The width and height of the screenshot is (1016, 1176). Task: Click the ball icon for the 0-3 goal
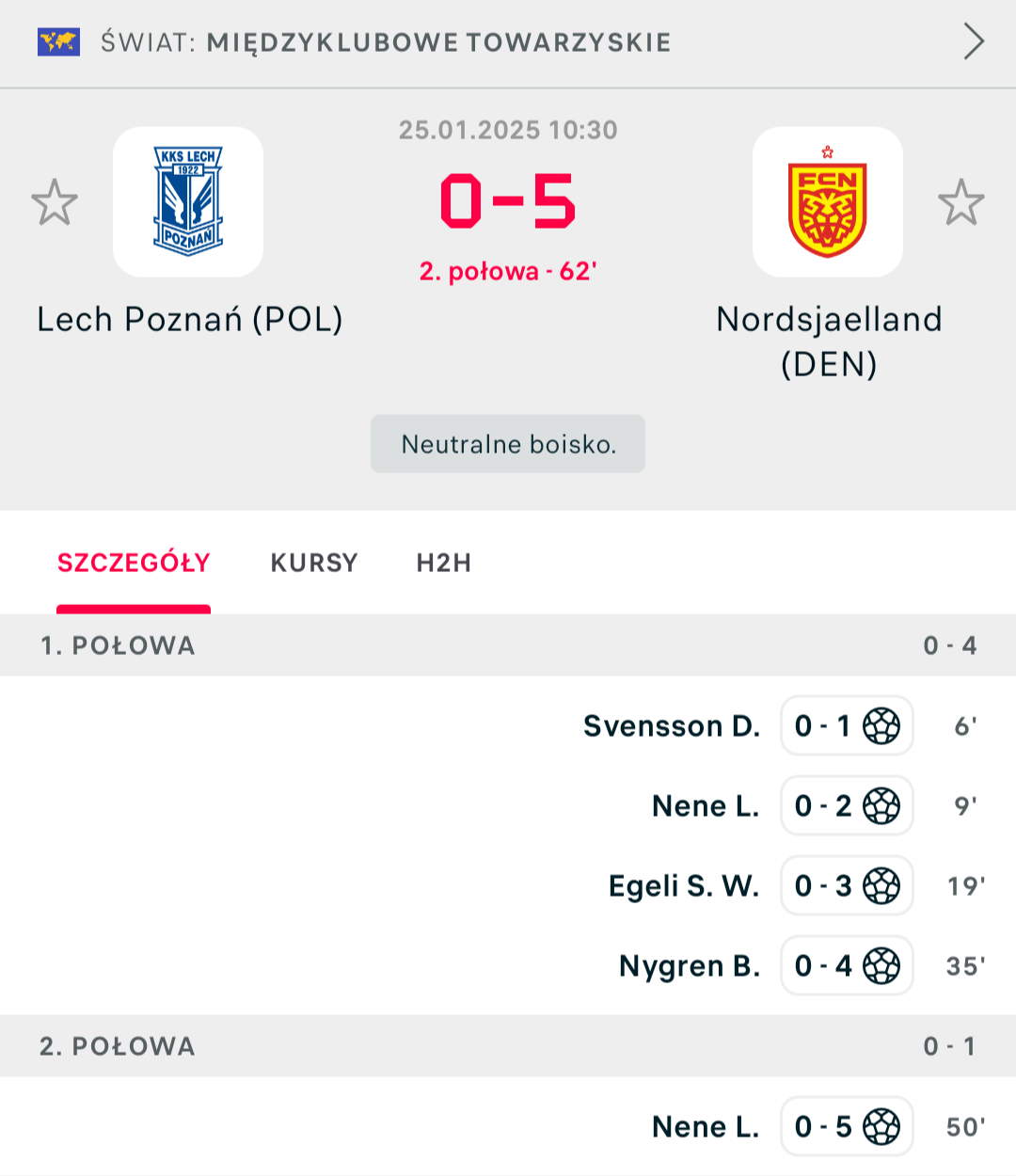click(x=881, y=886)
